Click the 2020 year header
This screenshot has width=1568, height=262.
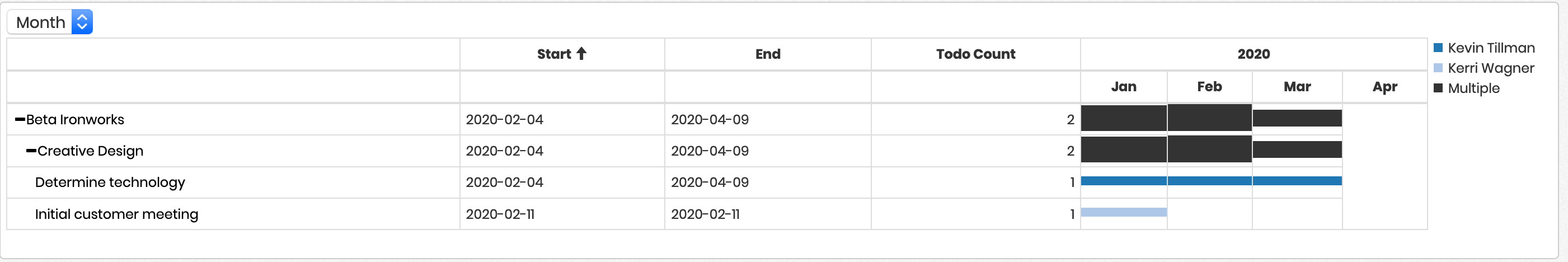pos(1254,54)
